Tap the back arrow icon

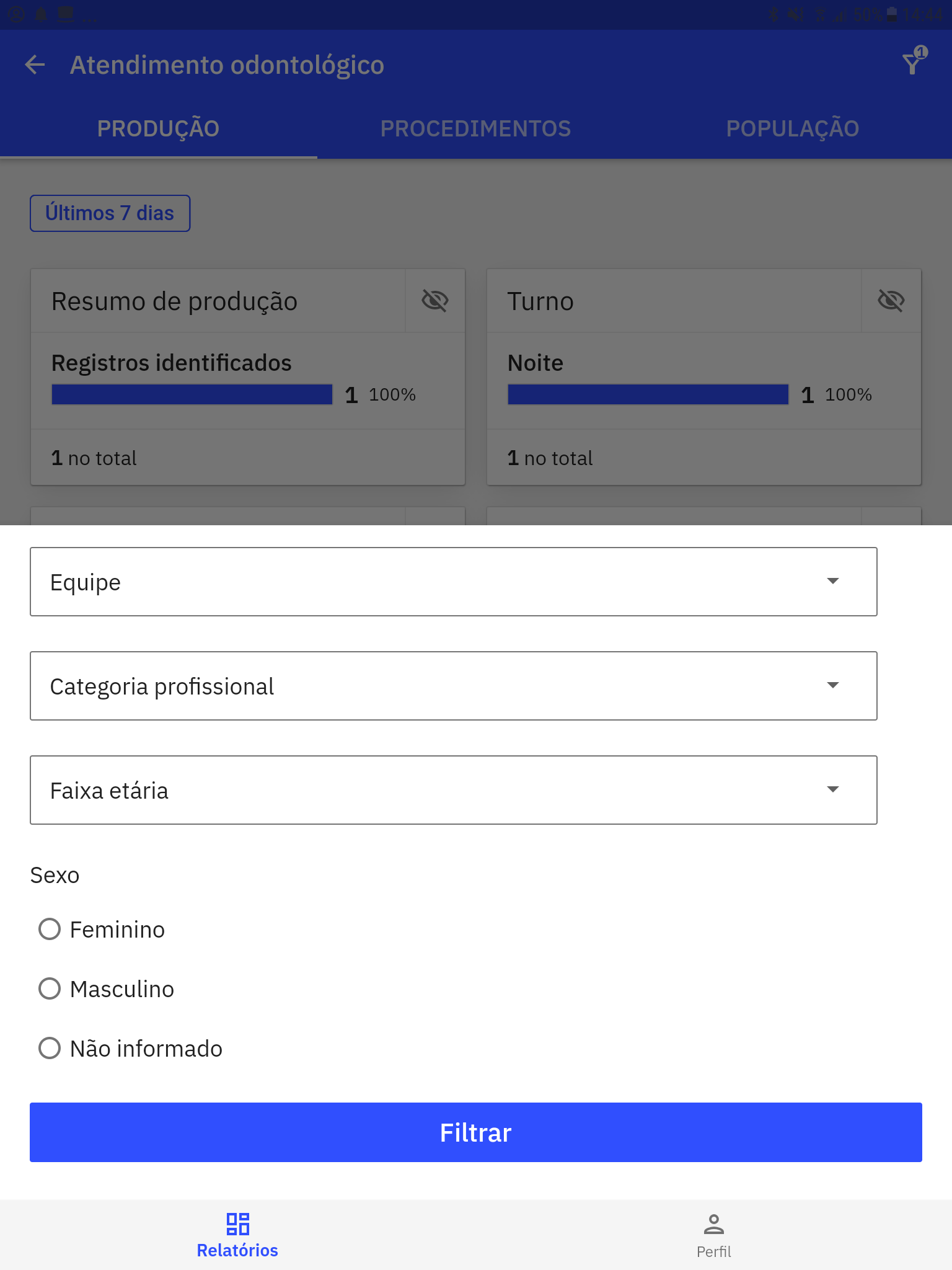35,64
